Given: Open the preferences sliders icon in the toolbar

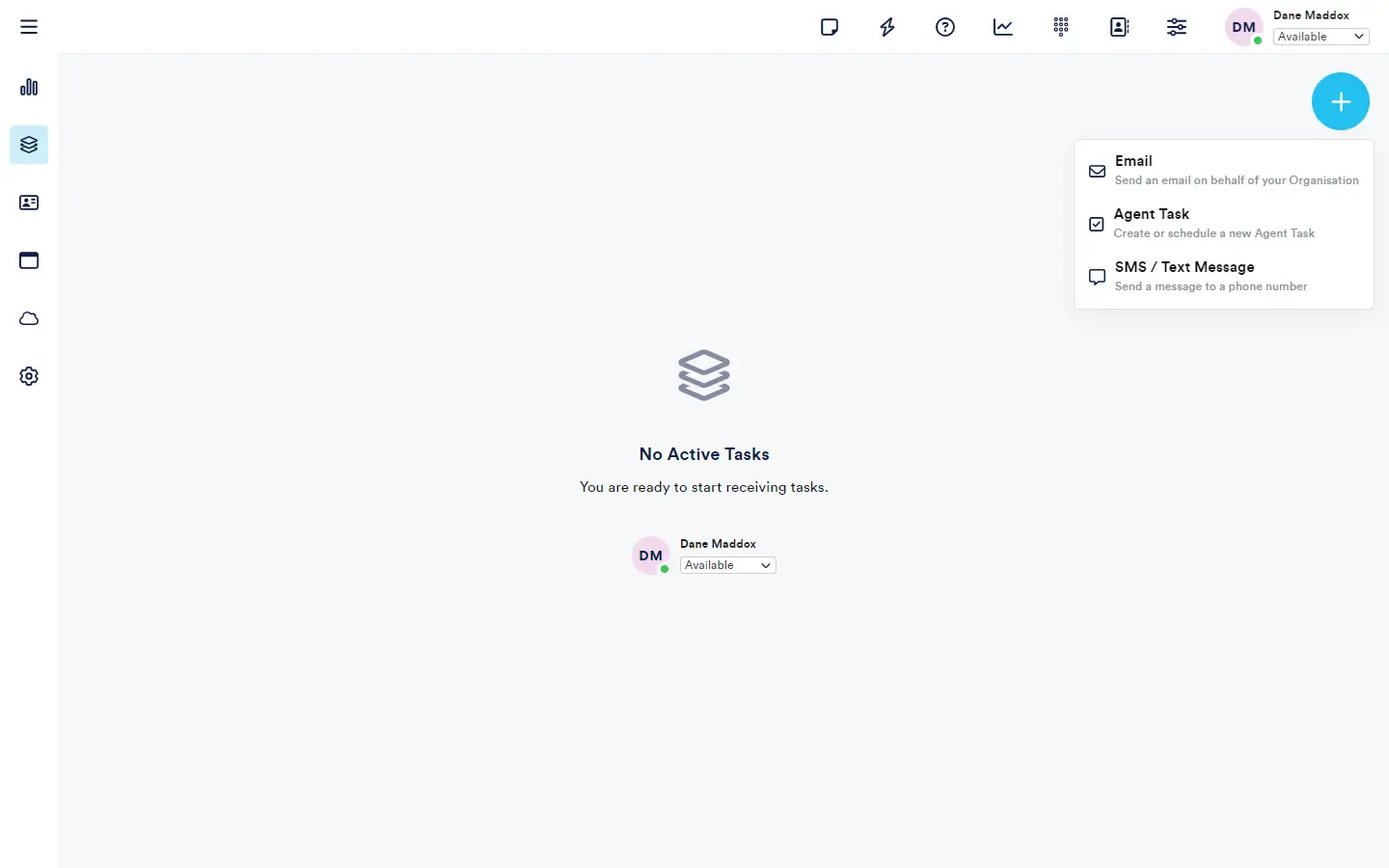Looking at the screenshot, I should (1177, 27).
